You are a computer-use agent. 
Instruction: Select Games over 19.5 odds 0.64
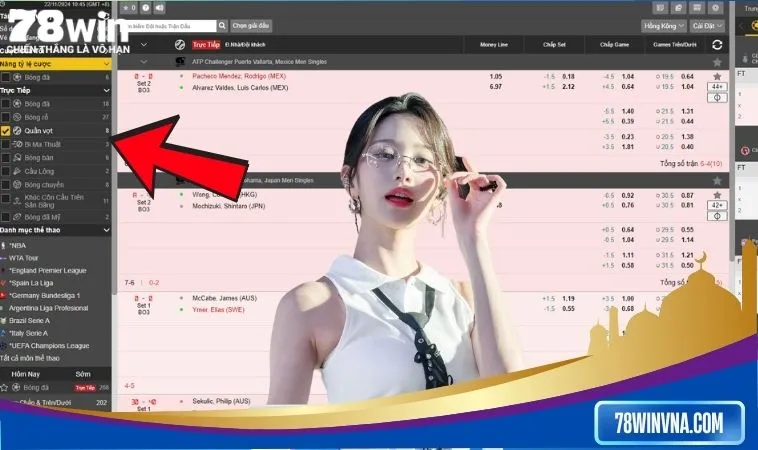point(687,76)
